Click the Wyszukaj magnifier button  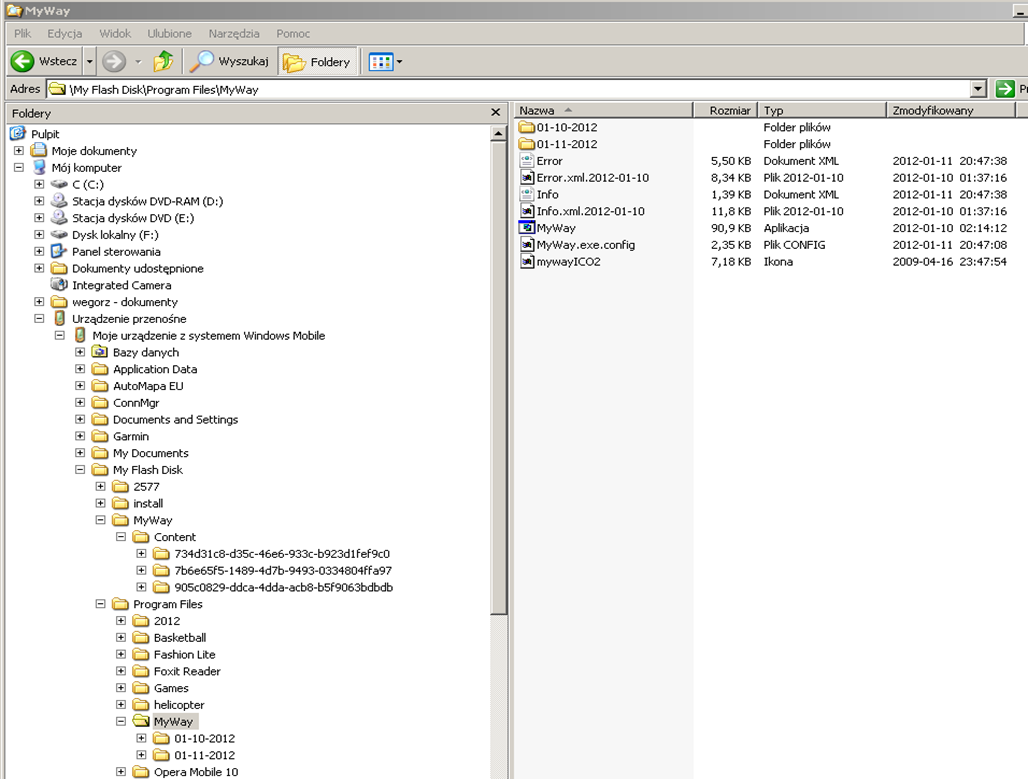point(229,61)
